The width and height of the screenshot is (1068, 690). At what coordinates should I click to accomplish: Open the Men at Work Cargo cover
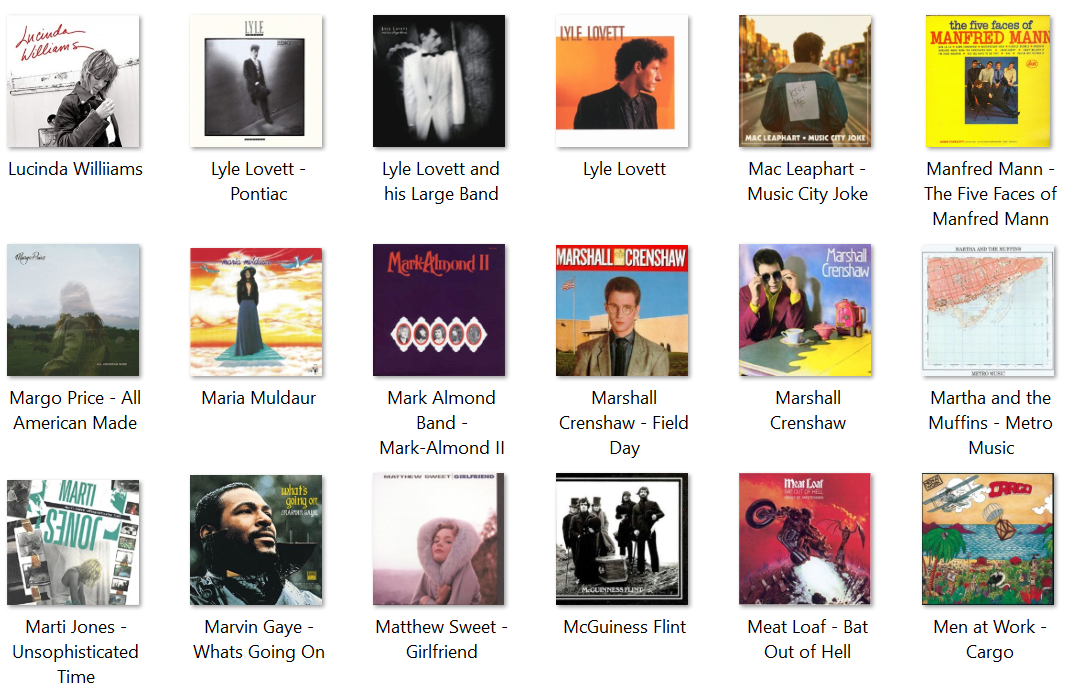coord(988,539)
